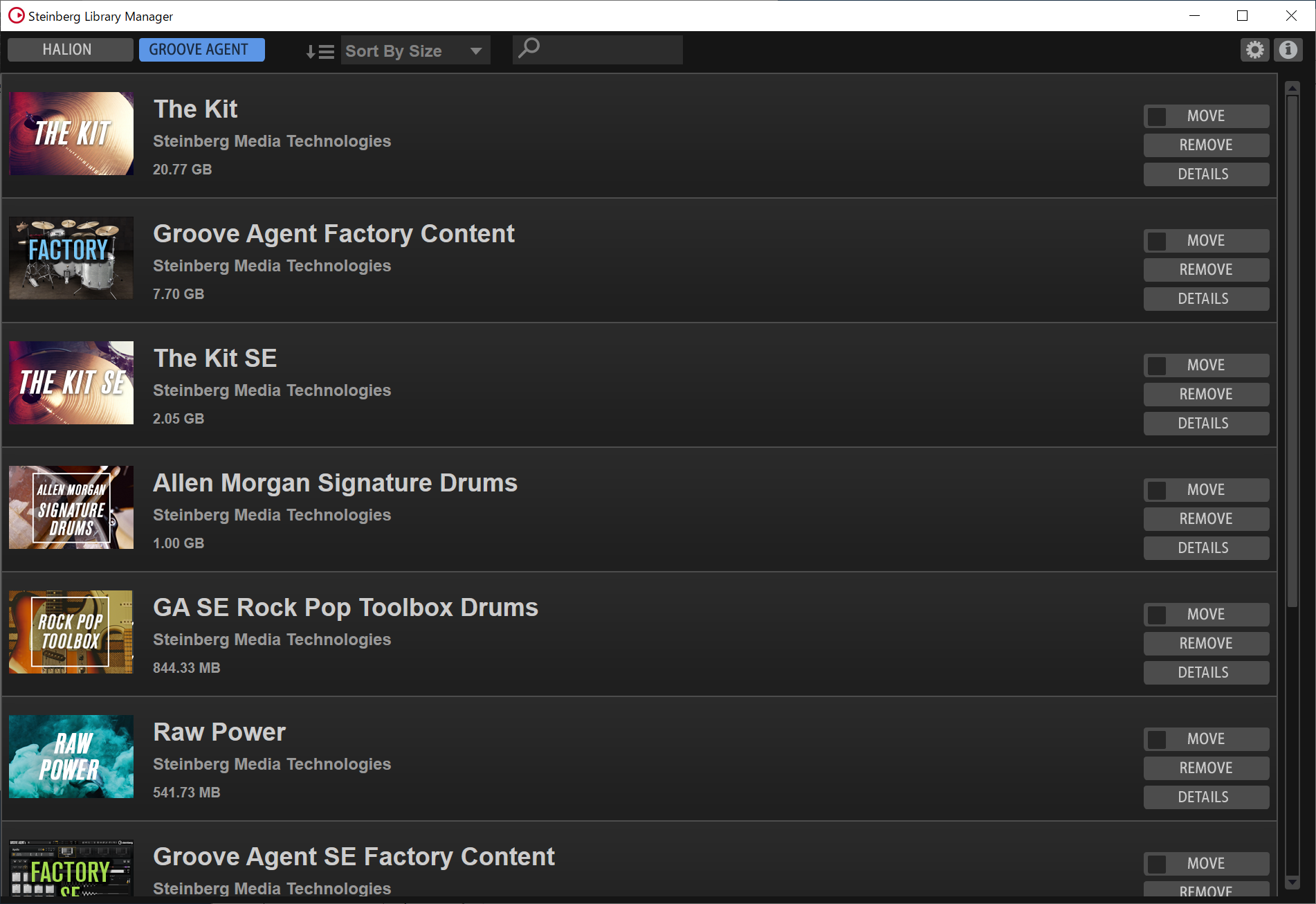Toggle the sort order icon

[320, 51]
